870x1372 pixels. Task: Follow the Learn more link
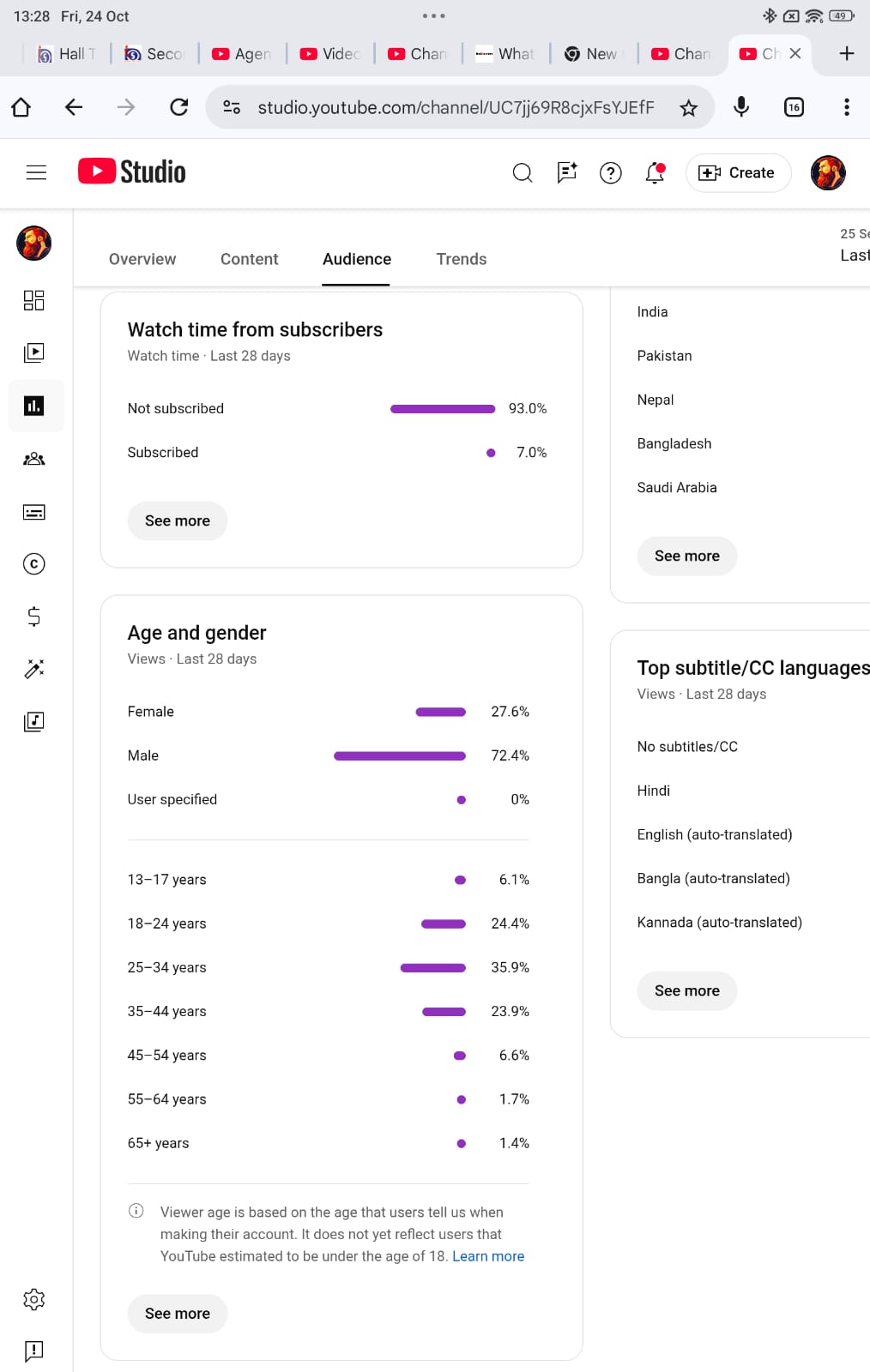click(x=488, y=1256)
